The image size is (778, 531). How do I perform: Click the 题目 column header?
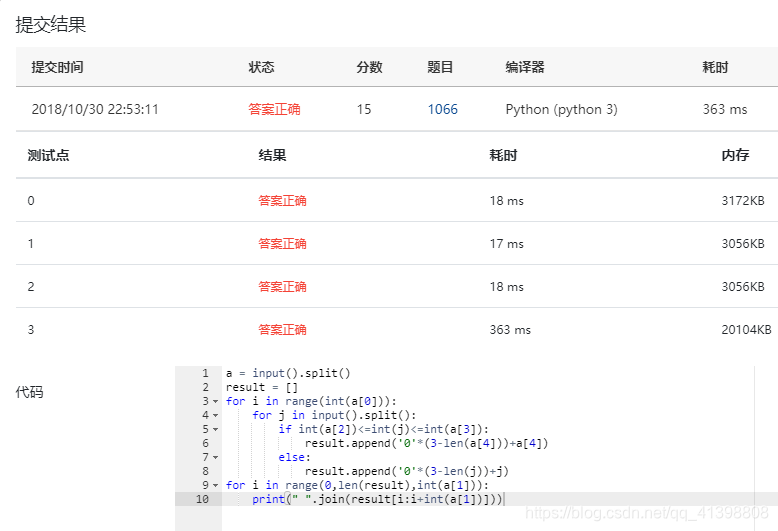pyautogui.click(x=440, y=67)
